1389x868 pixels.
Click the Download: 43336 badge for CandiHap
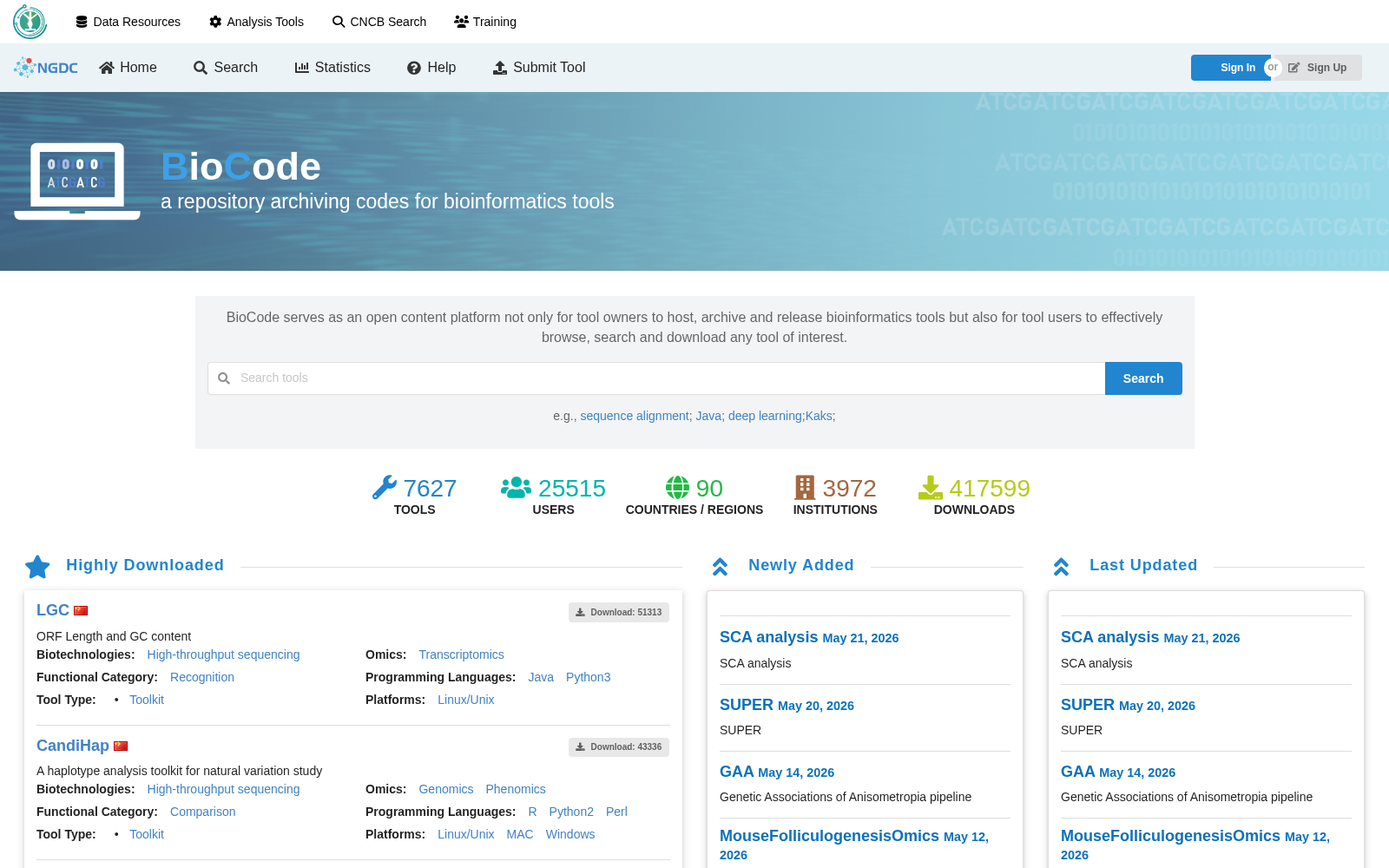(619, 747)
